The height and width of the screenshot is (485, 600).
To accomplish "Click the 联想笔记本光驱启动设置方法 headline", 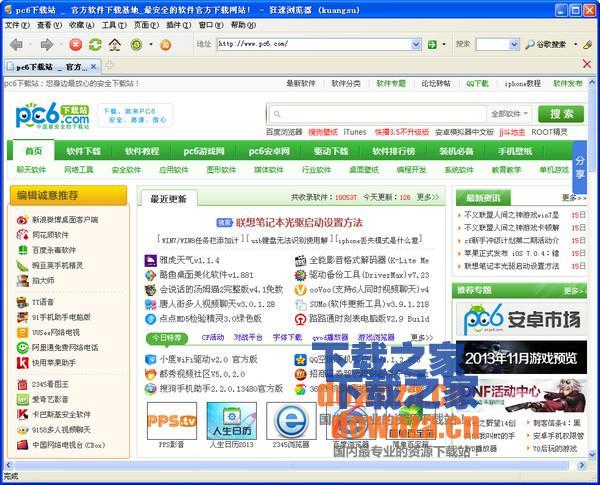I will 298,223.
